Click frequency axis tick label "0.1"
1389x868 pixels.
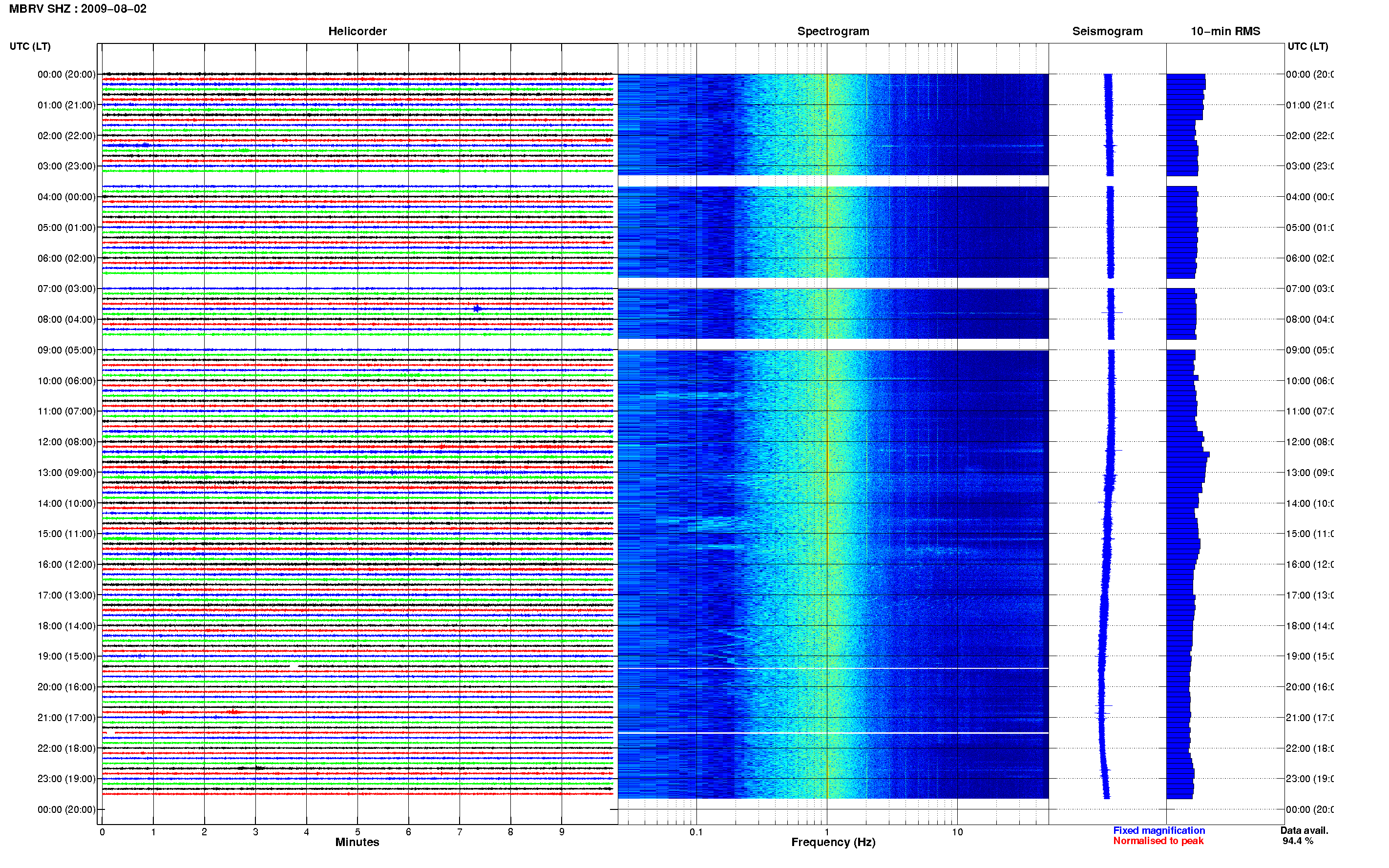point(696,832)
